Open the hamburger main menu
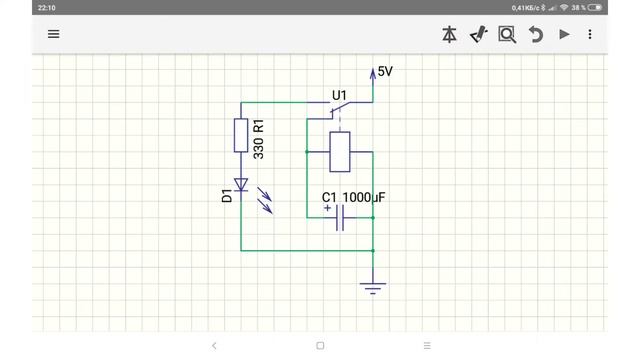The image size is (640, 360). tap(53, 34)
